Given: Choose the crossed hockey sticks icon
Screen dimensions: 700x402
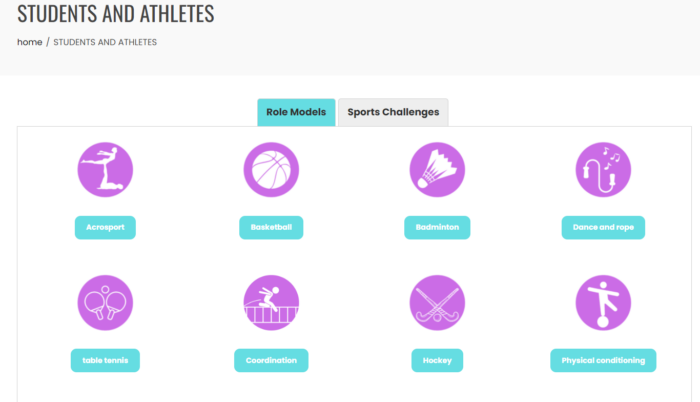Looking at the screenshot, I should 437,303.
